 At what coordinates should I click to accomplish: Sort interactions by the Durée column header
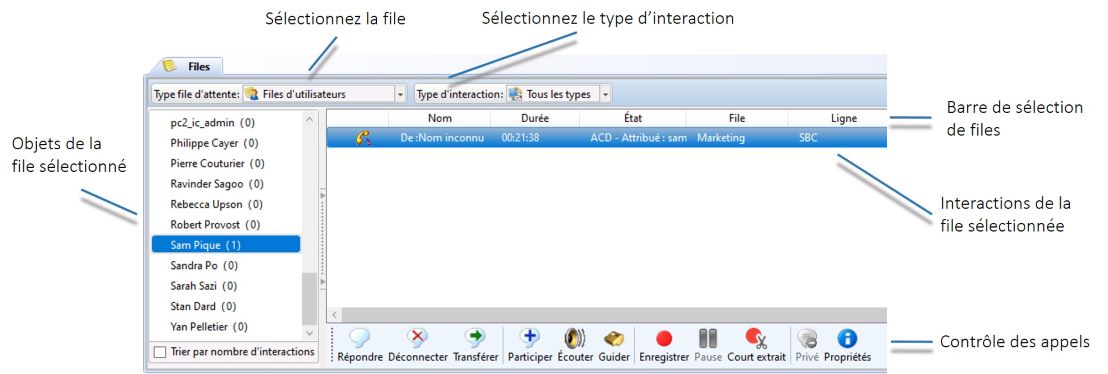[535, 118]
